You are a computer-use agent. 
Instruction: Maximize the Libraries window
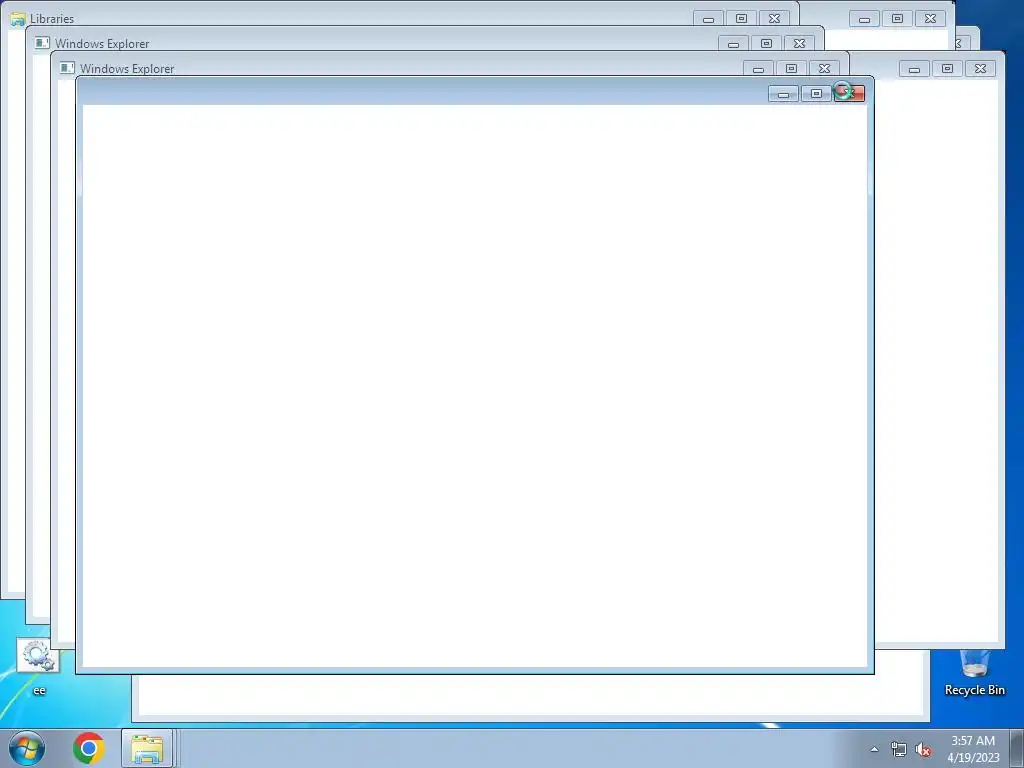click(x=741, y=19)
